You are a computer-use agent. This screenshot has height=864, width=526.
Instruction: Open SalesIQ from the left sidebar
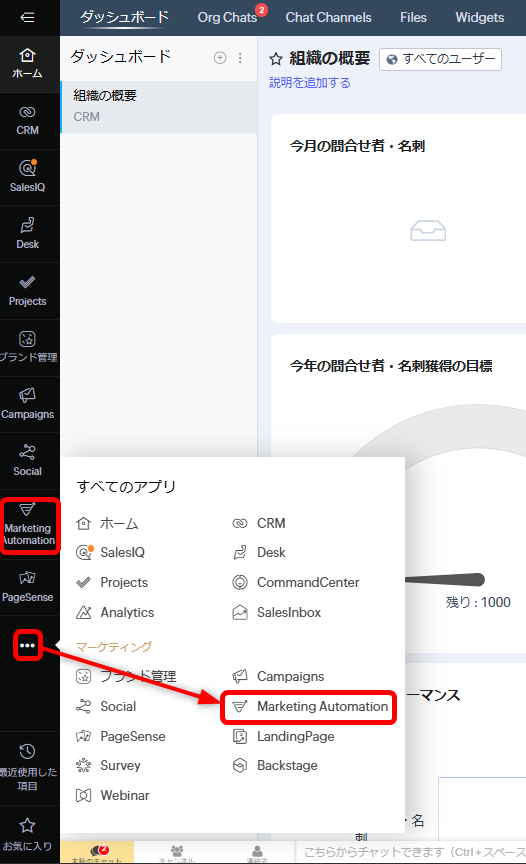[28, 176]
